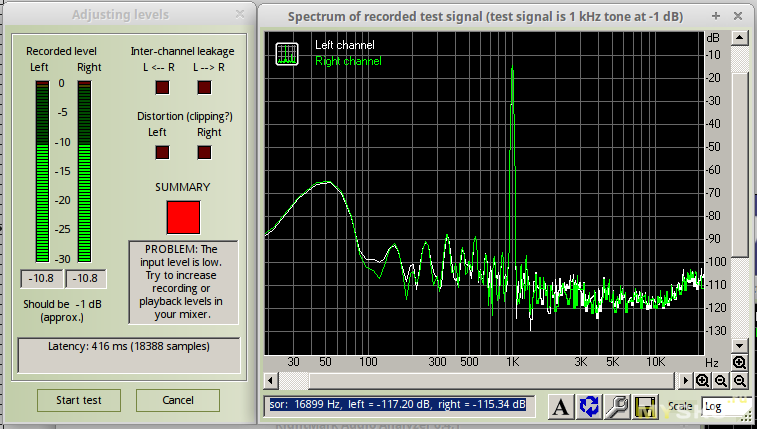
Task: Click the cursor readout field showing 16899 Hz
Action: click(x=399, y=404)
